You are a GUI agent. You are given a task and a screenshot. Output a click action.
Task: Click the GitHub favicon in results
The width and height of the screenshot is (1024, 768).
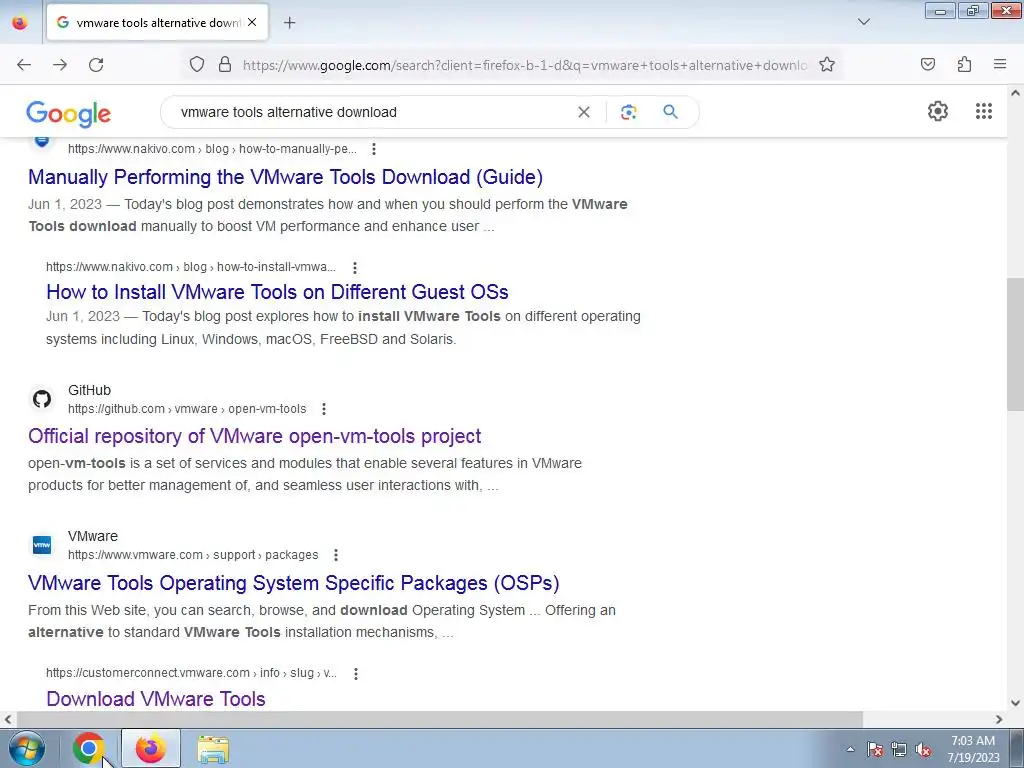[x=42, y=399]
